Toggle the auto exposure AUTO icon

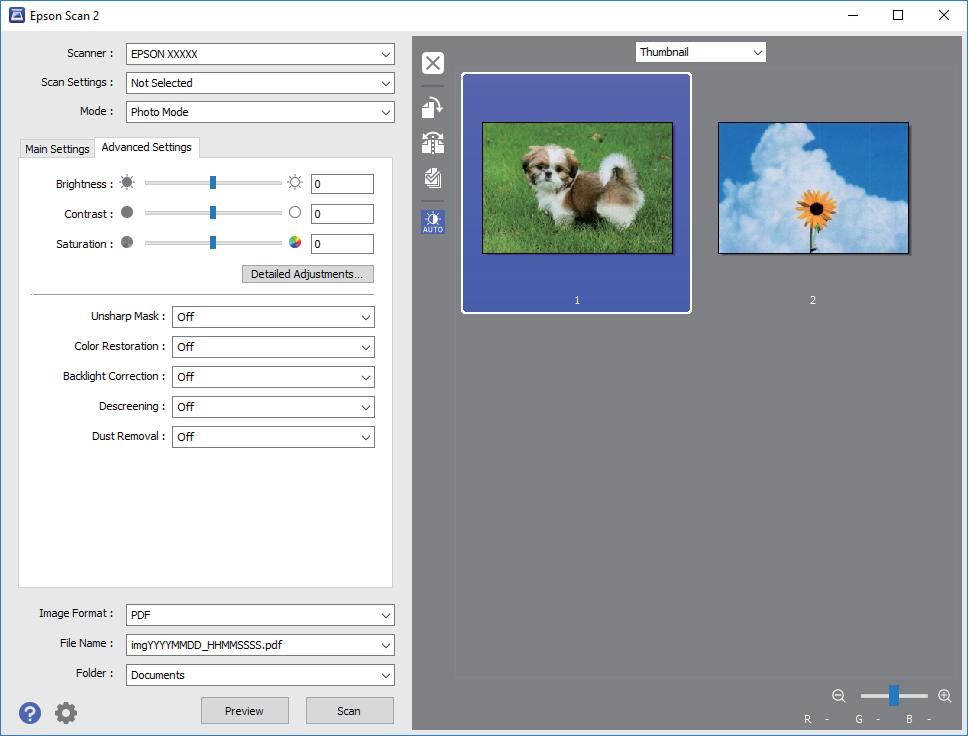coord(433,222)
